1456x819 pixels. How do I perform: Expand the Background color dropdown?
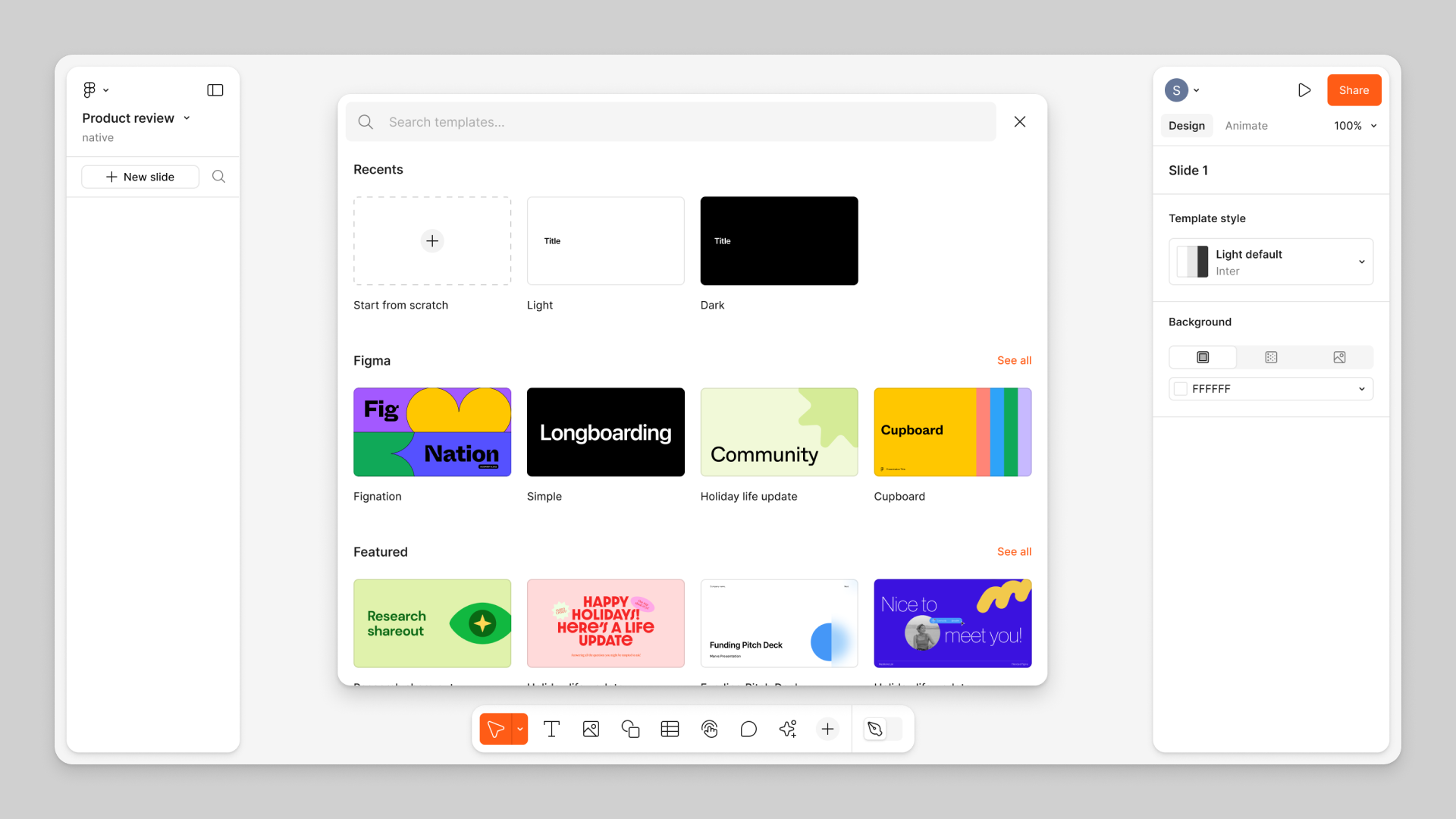tap(1362, 388)
